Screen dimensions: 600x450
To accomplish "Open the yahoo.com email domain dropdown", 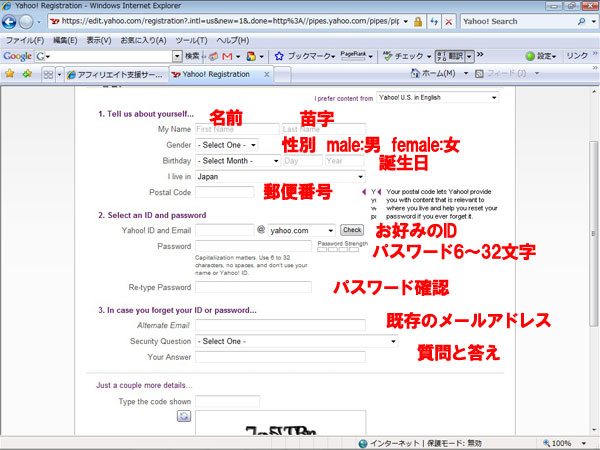I will pyautogui.click(x=302, y=230).
